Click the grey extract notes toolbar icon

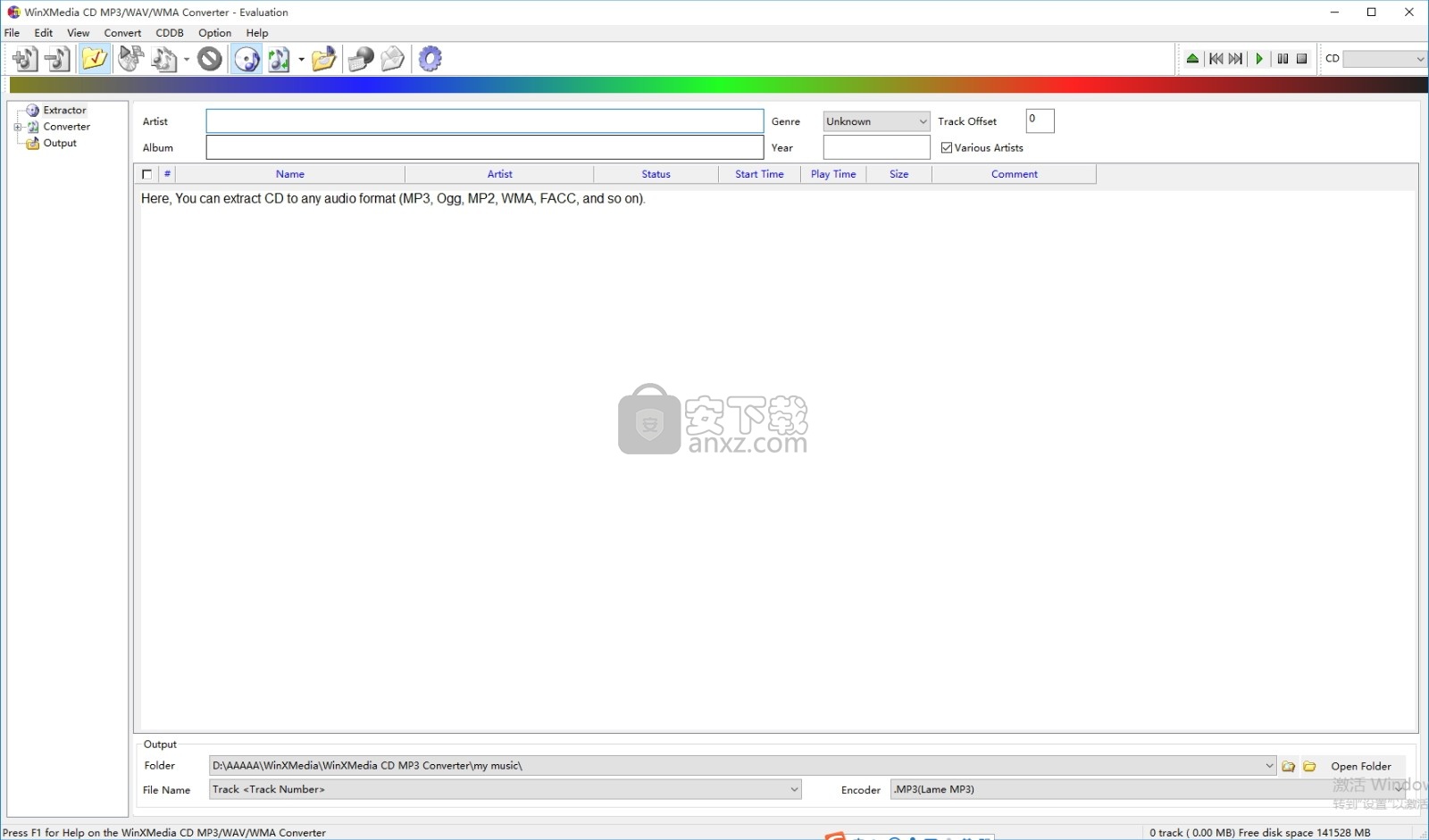point(164,59)
